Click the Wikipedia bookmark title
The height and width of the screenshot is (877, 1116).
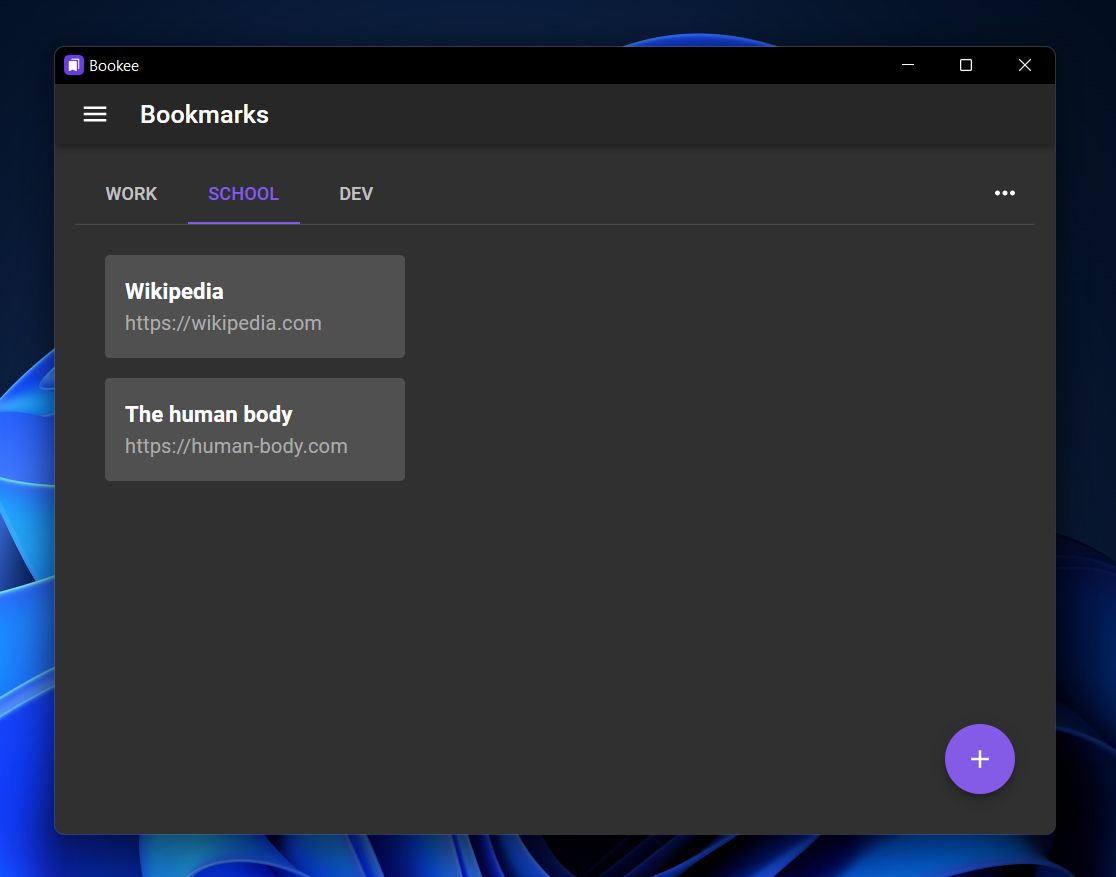point(174,291)
